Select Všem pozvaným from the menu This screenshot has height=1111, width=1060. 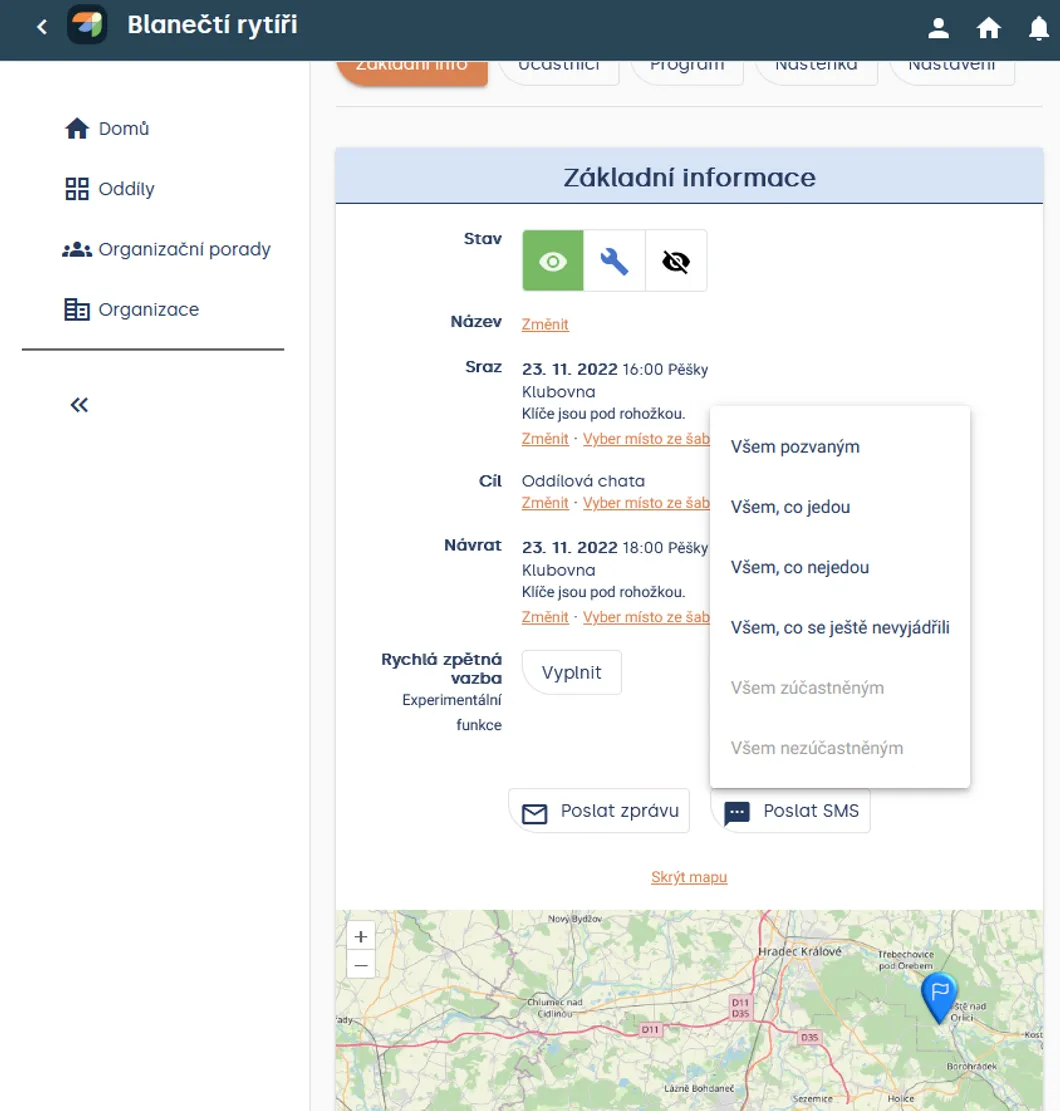(840, 447)
